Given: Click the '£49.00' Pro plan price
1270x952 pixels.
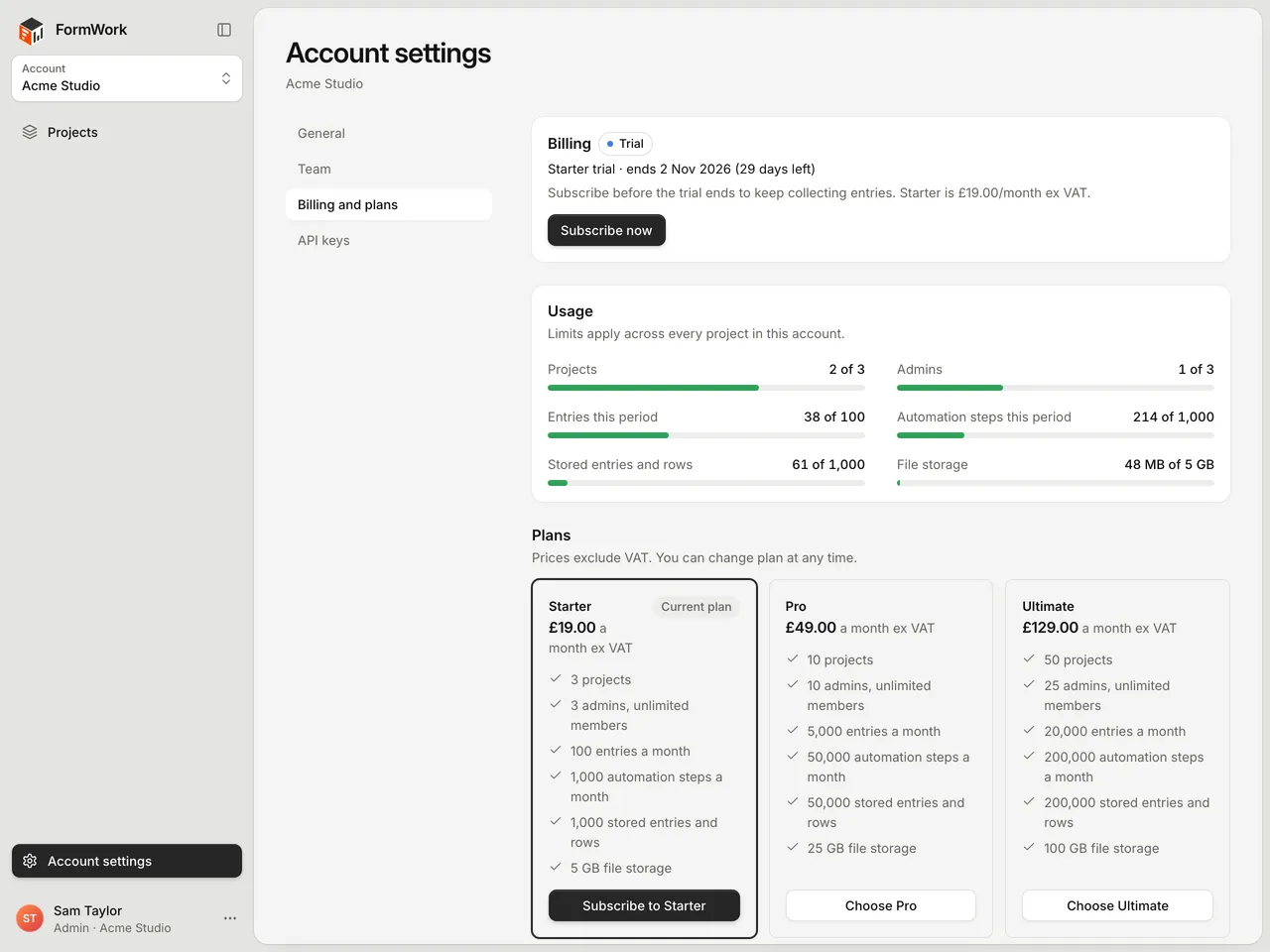Looking at the screenshot, I should coord(811,628).
